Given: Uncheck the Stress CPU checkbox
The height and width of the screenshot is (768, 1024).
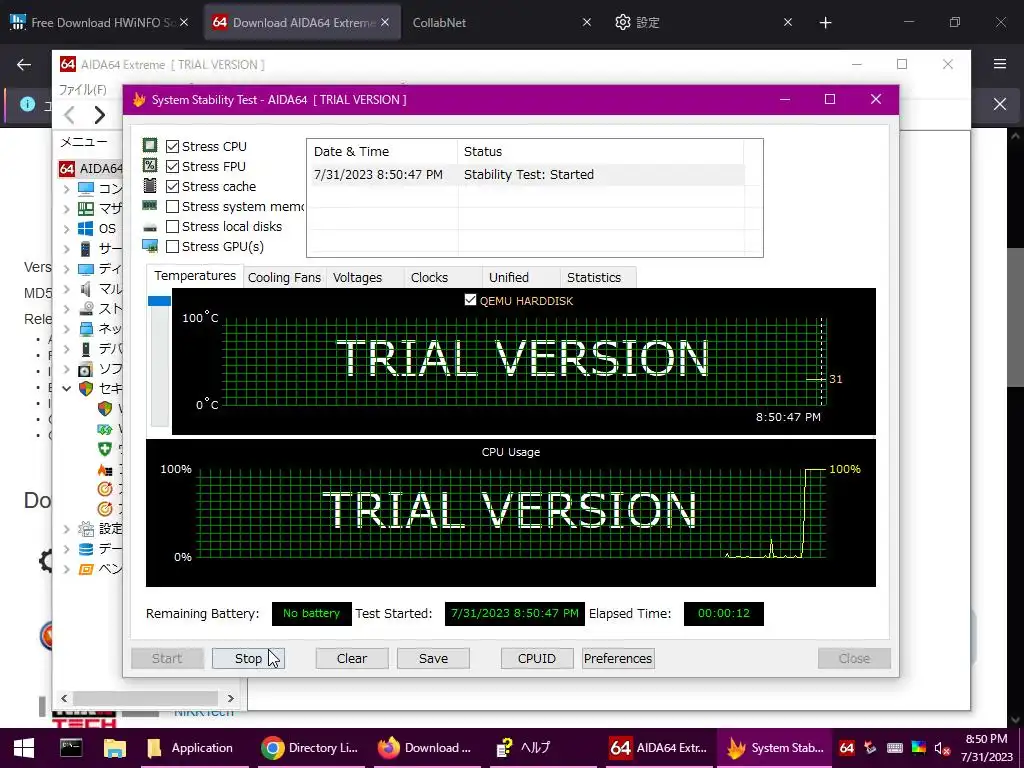Looking at the screenshot, I should 172,146.
